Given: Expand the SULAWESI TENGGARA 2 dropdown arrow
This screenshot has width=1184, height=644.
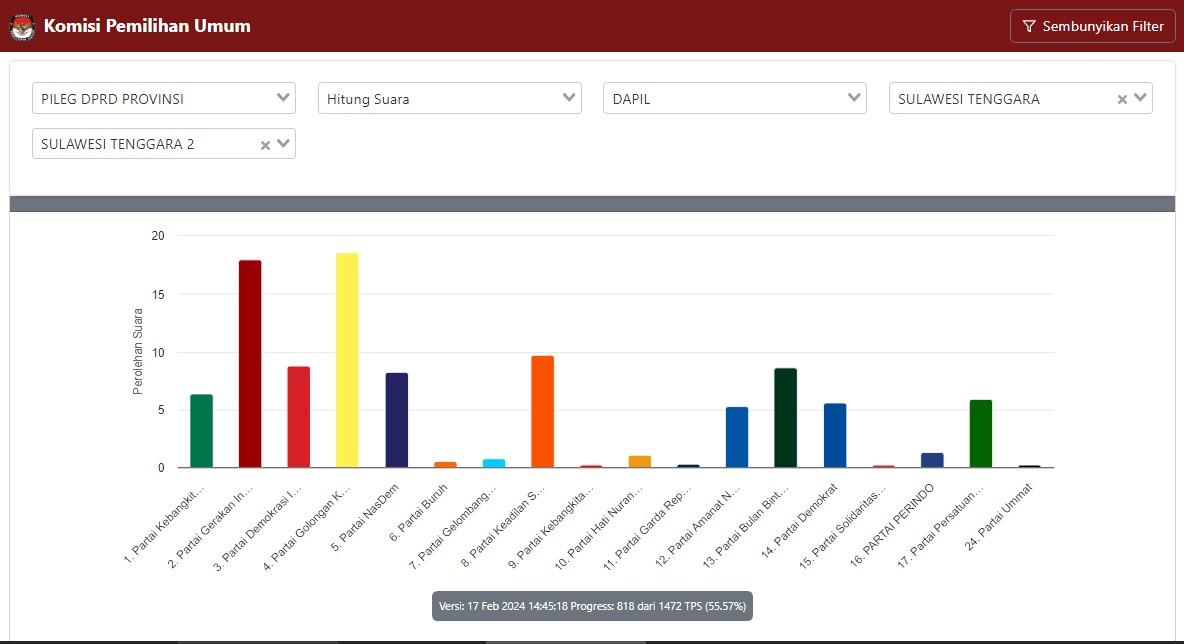Looking at the screenshot, I should tap(283, 144).
